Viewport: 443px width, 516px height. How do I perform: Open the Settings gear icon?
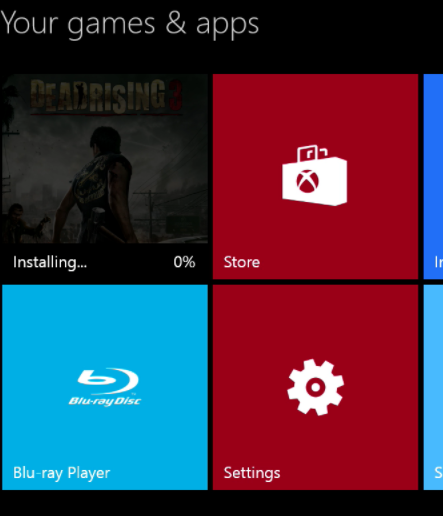pyautogui.click(x=315, y=387)
